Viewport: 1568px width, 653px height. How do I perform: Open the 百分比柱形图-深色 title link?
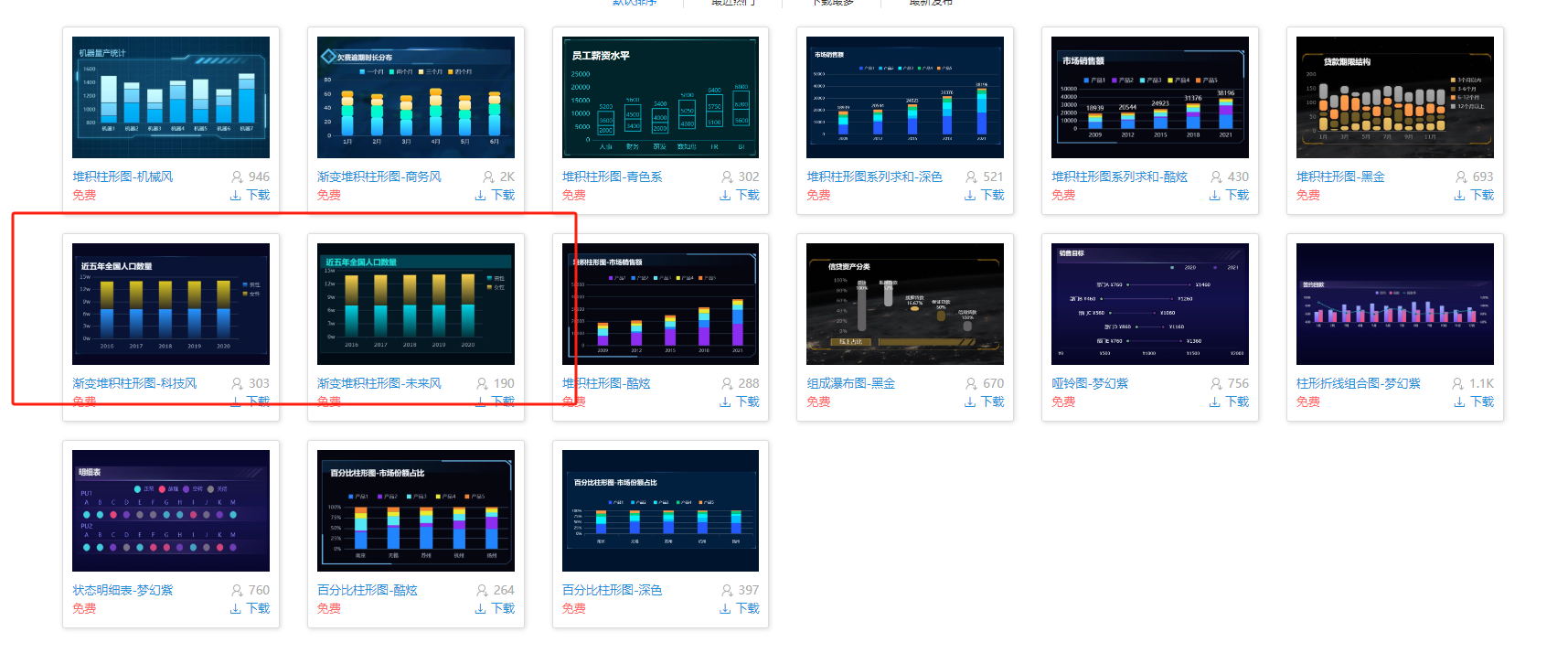(x=613, y=590)
